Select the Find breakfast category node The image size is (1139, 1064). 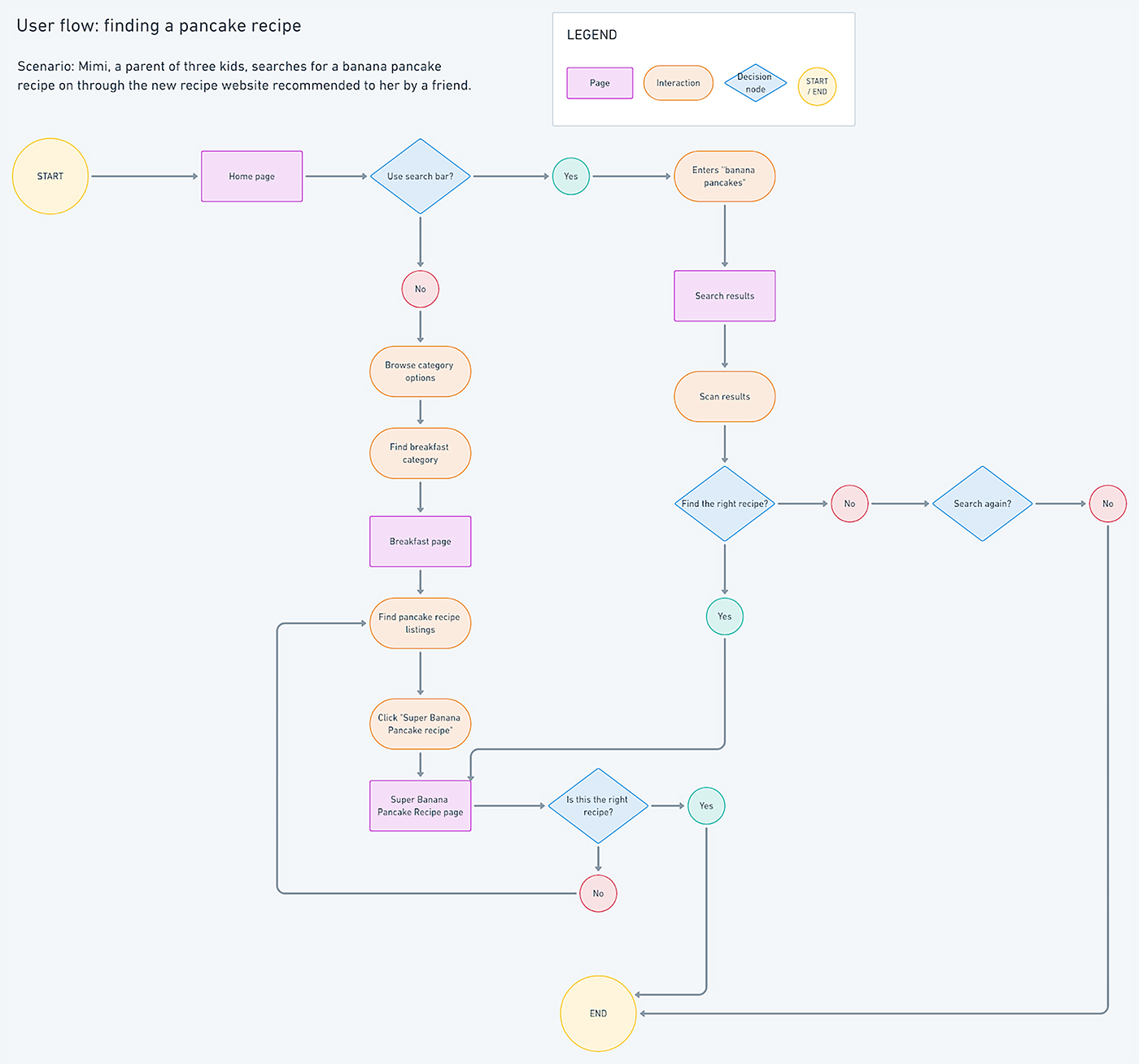[420, 453]
